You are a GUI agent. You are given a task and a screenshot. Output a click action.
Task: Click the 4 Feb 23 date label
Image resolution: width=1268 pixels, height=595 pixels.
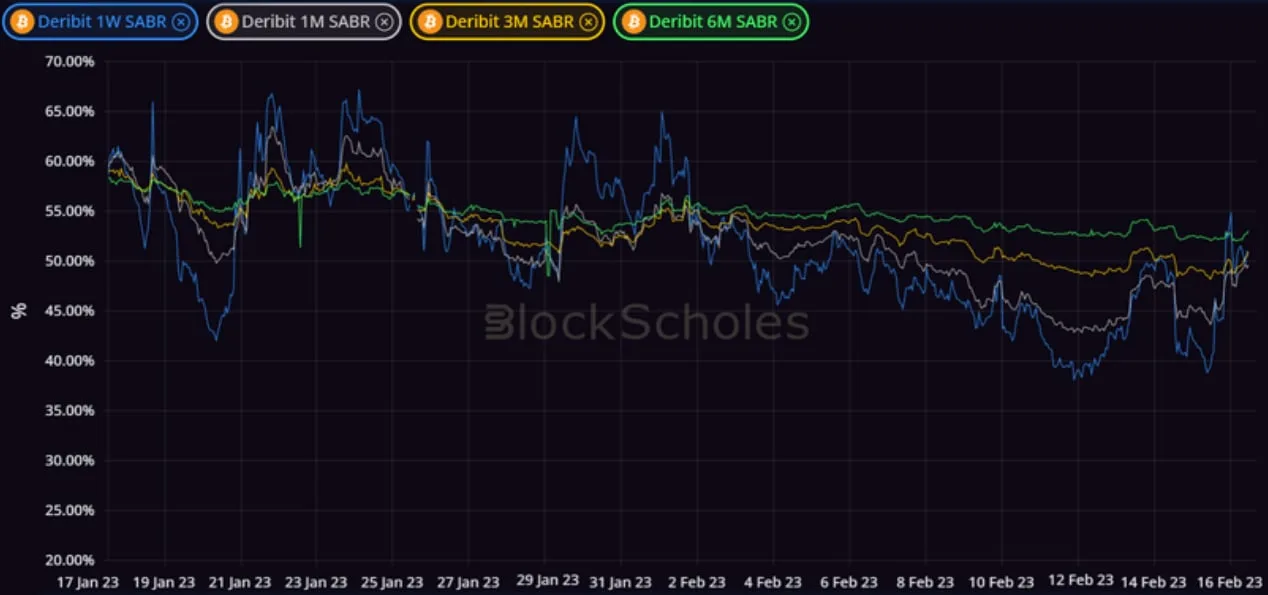(773, 582)
